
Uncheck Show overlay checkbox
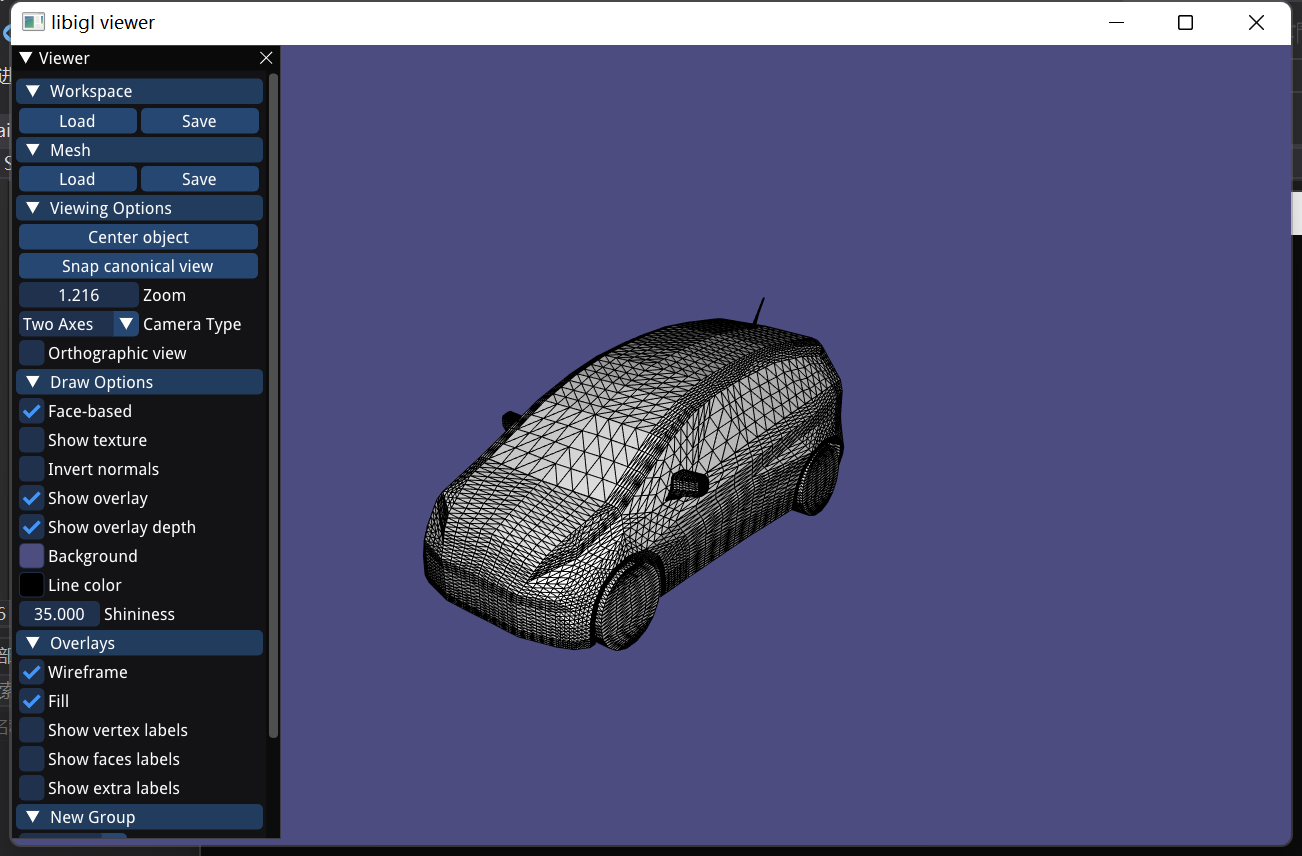coord(32,498)
